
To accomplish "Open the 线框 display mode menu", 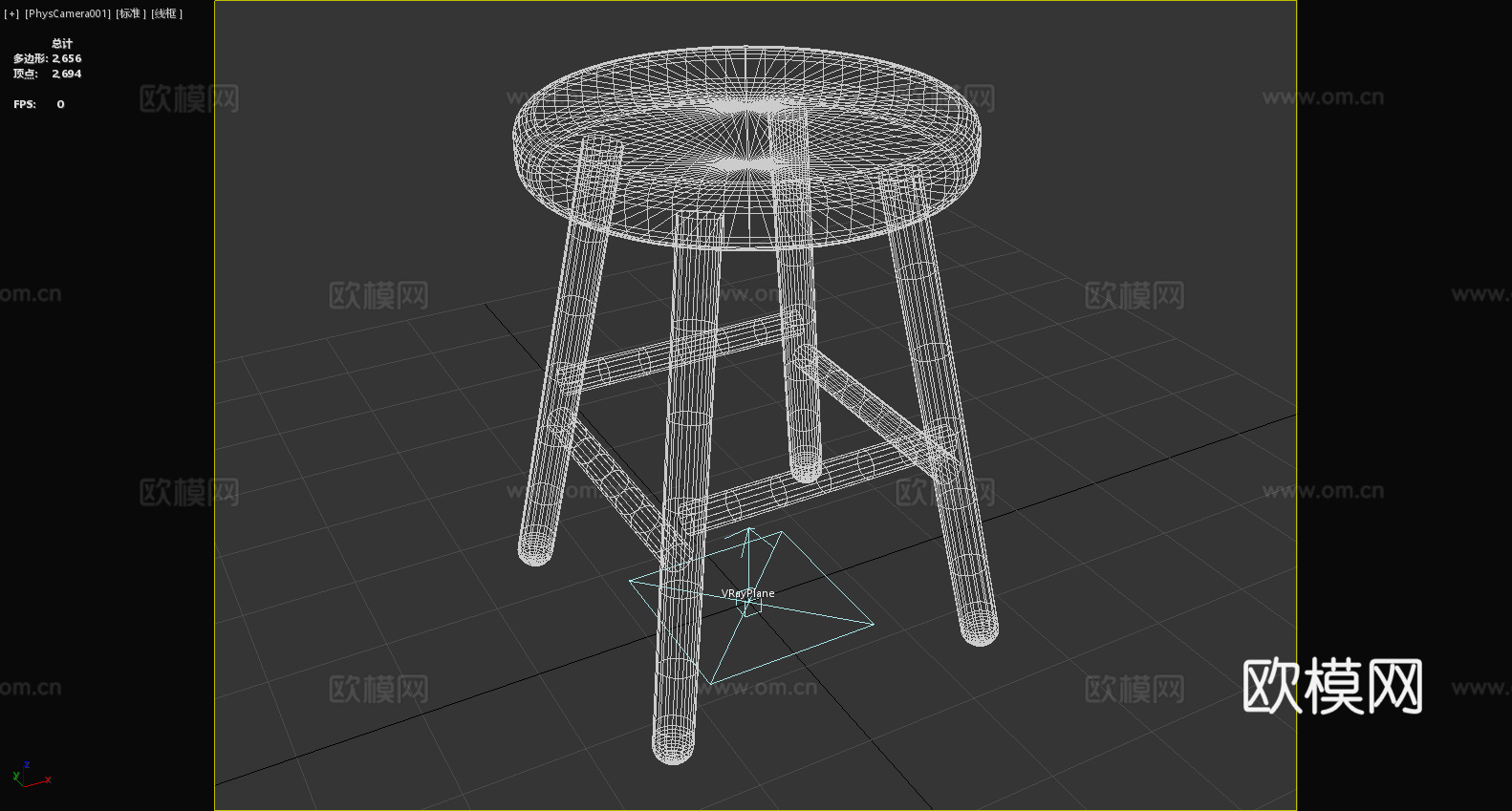I will 167,13.
